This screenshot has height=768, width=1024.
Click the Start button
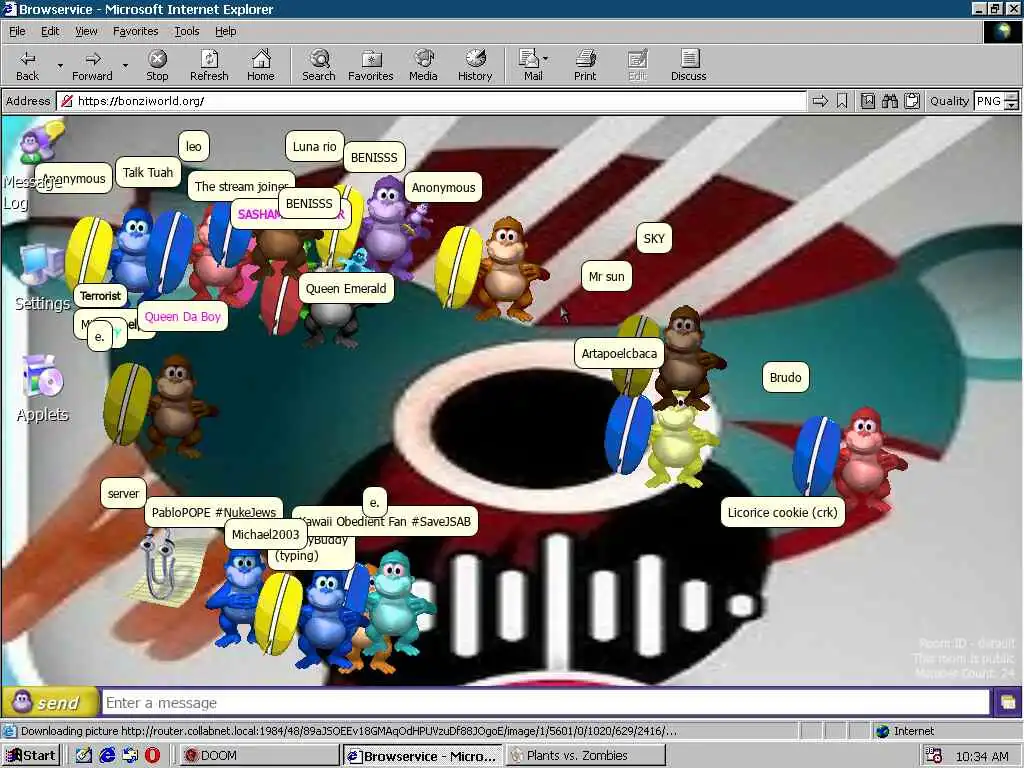pyautogui.click(x=31, y=756)
